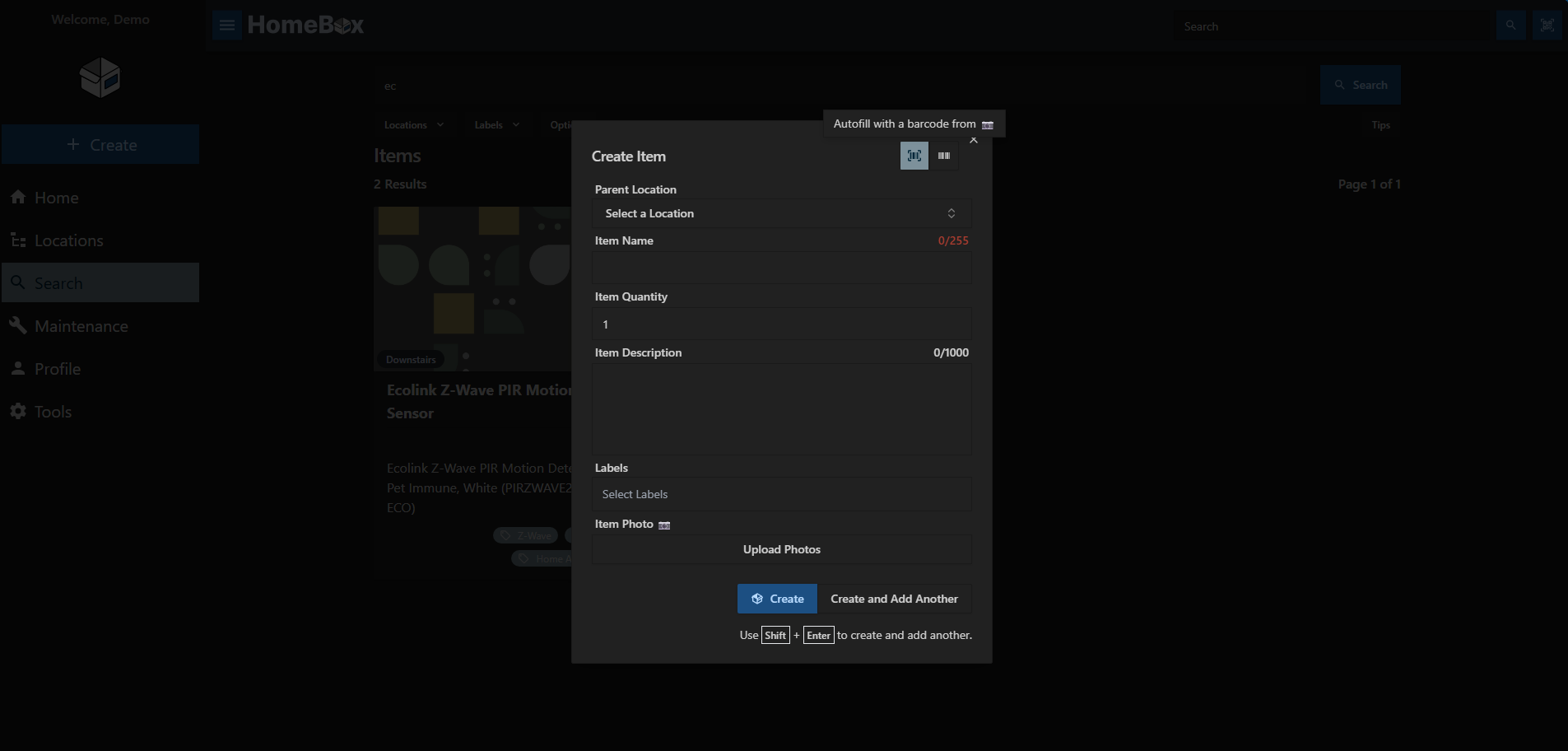
Task: Expand the Labels filter dropdown
Action: [x=496, y=124]
